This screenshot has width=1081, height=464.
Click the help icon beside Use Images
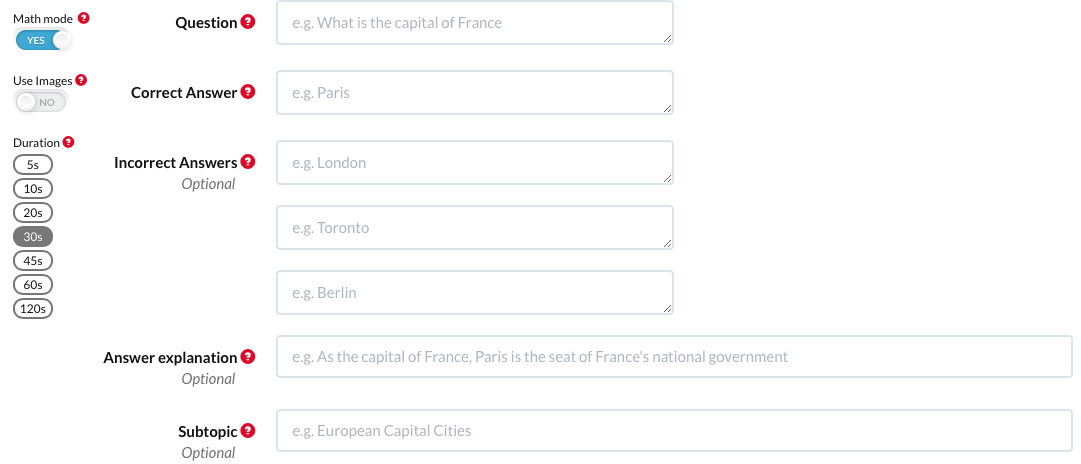click(81, 80)
